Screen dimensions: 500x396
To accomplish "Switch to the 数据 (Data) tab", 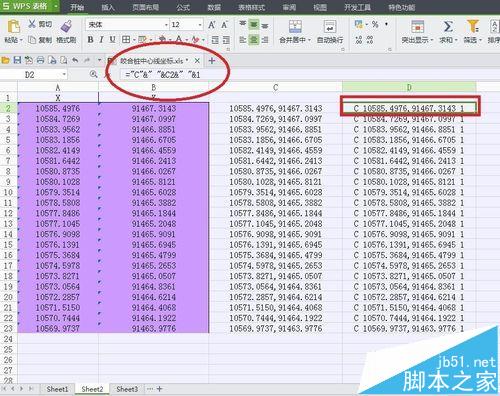I will click(214, 7).
